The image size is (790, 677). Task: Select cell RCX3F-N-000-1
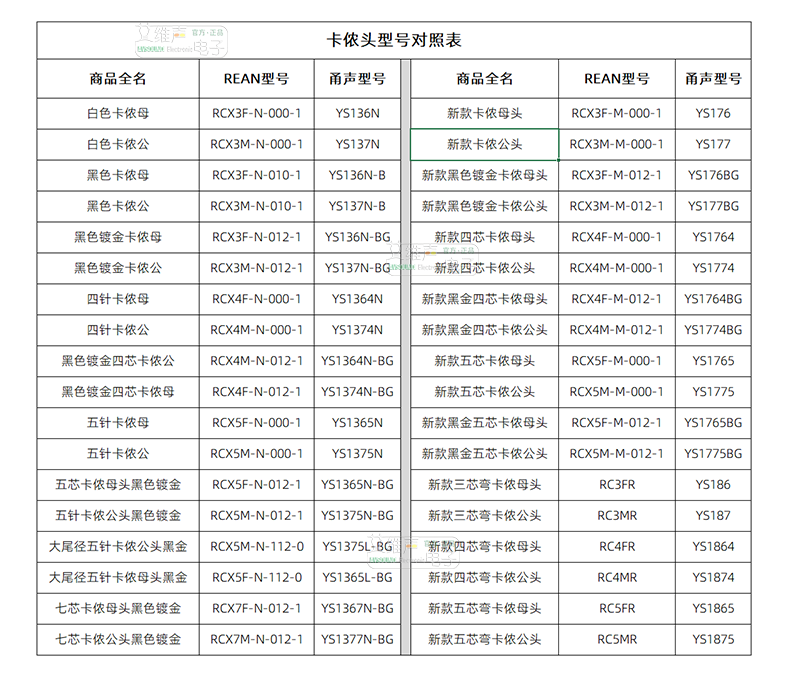click(x=256, y=114)
